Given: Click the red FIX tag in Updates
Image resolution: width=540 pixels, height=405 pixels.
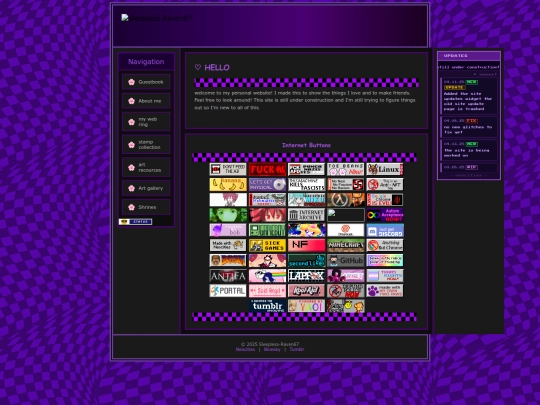Looking at the screenshot, I should 471,121.
